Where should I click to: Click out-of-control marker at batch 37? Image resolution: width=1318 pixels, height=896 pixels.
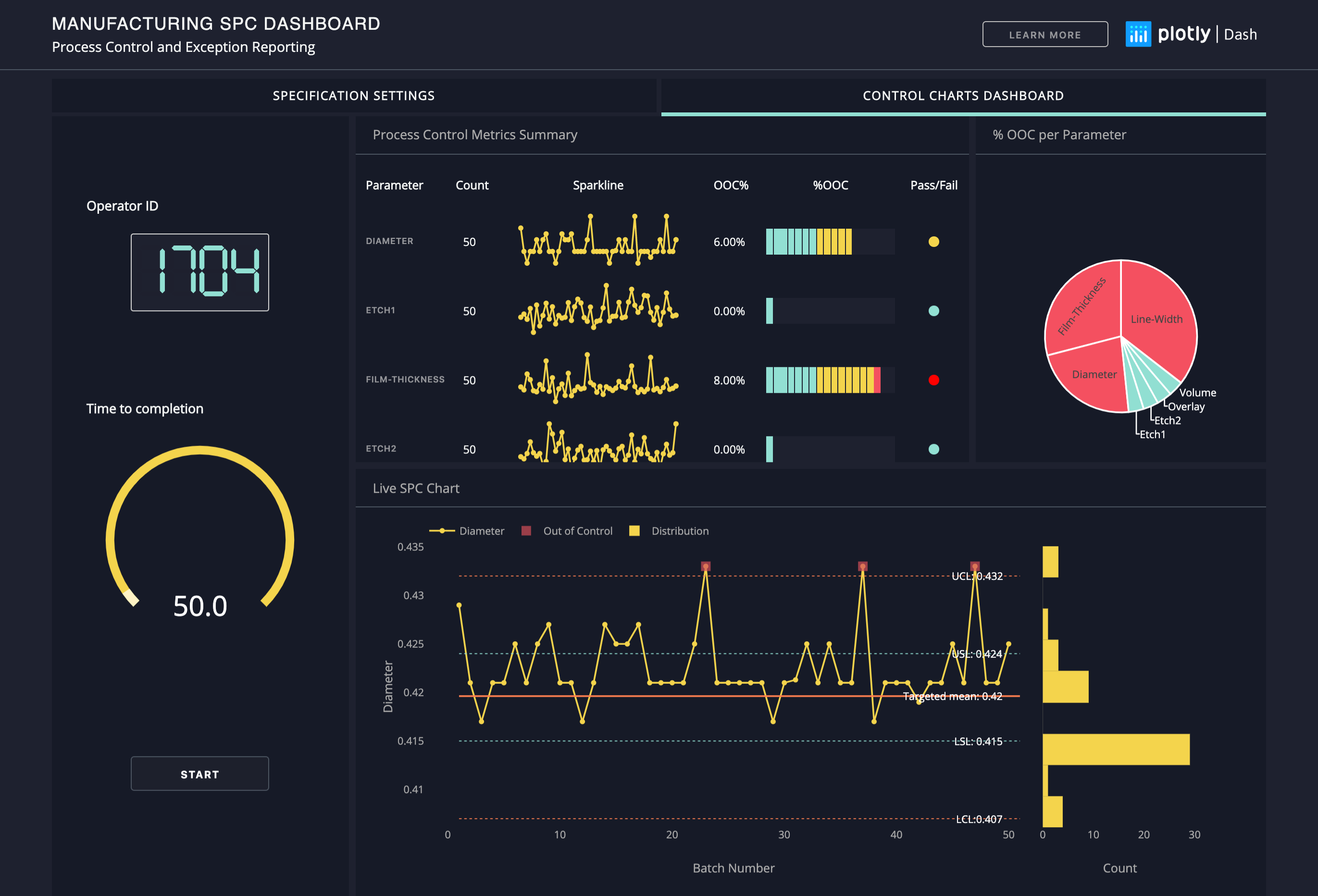[x=863, y=566]
